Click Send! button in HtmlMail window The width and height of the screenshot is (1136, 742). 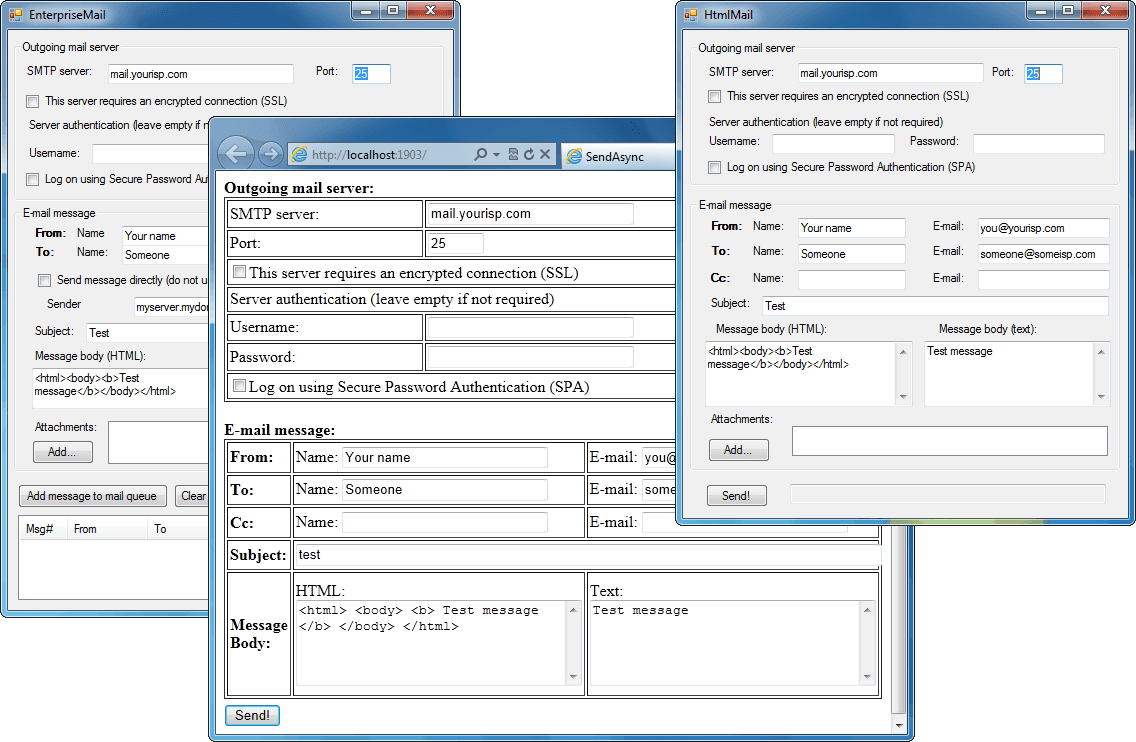(737, 496)
